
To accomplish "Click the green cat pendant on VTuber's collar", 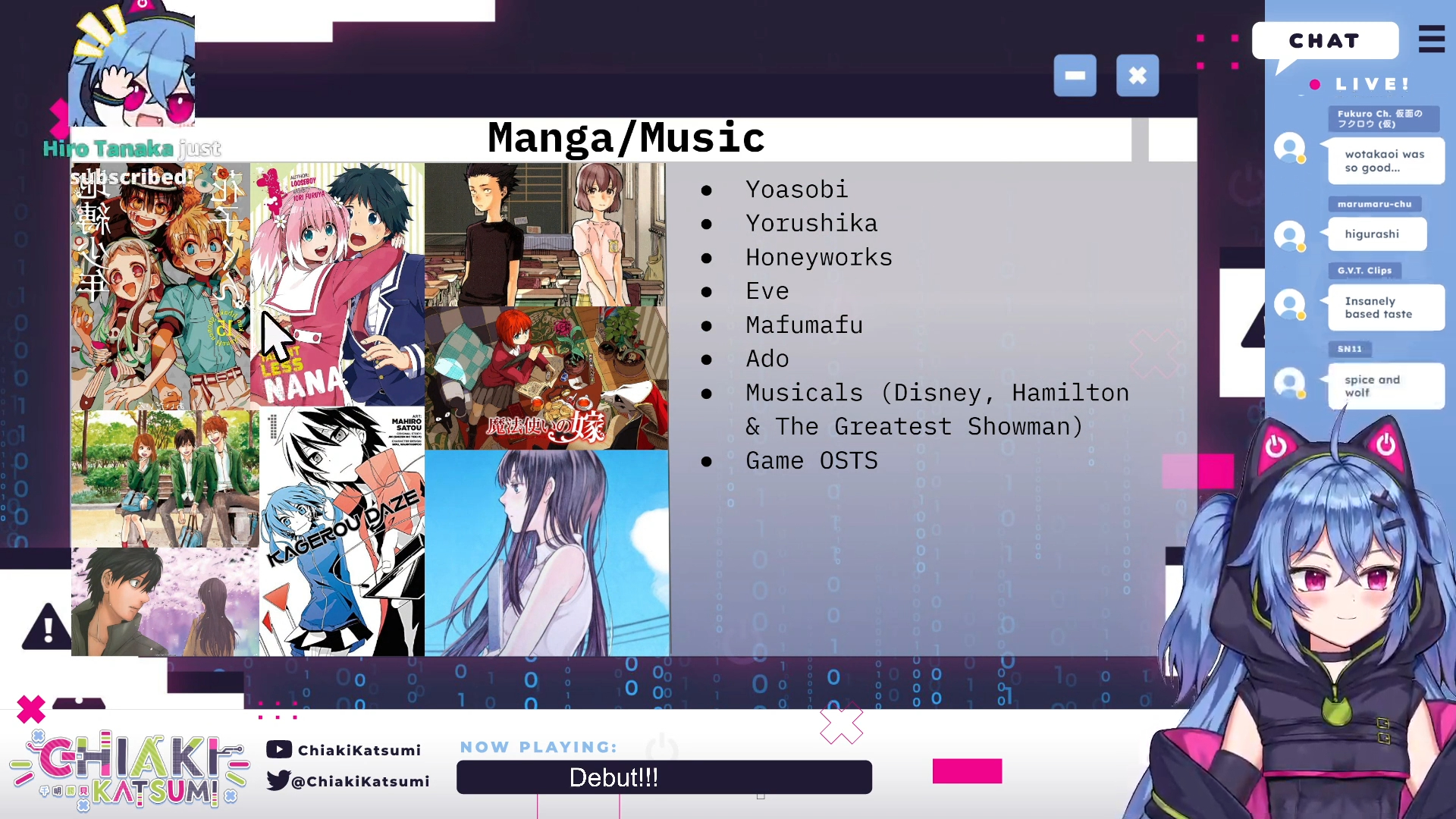I will pos(1337,709).
